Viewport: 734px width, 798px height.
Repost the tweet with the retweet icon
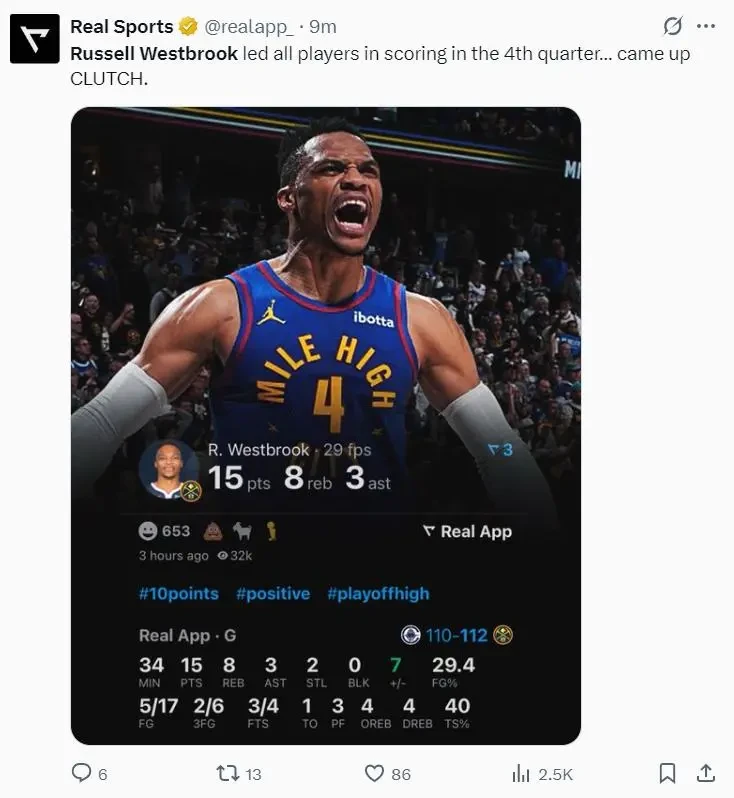point(227,773)
